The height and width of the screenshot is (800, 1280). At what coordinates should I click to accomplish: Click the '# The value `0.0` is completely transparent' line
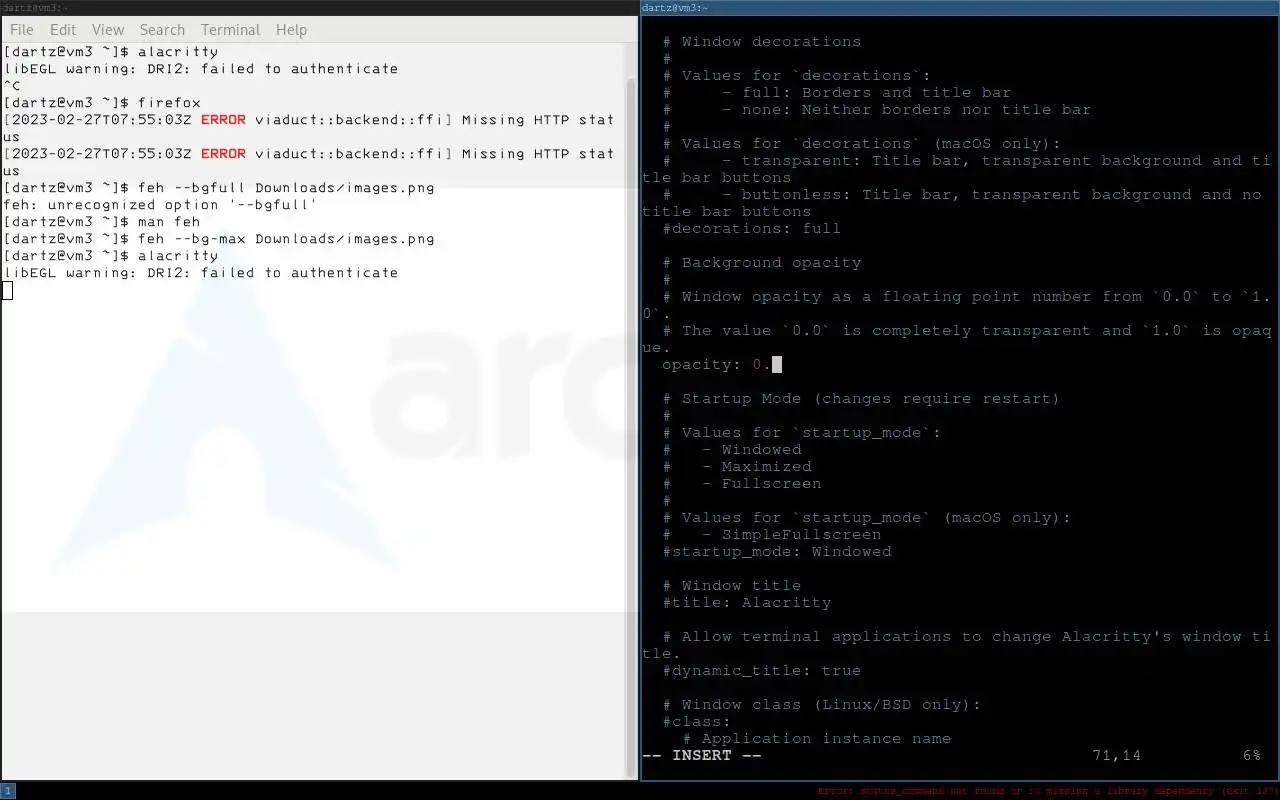pos(956,339)
